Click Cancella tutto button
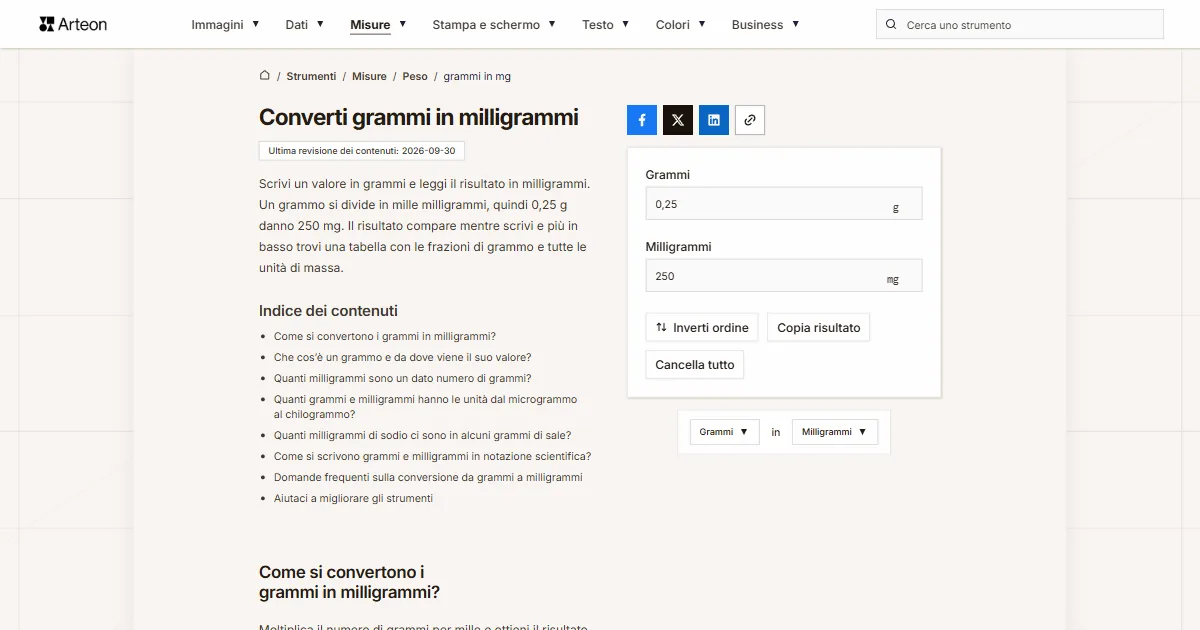The image size is (1200, 630). coord(695,365)
